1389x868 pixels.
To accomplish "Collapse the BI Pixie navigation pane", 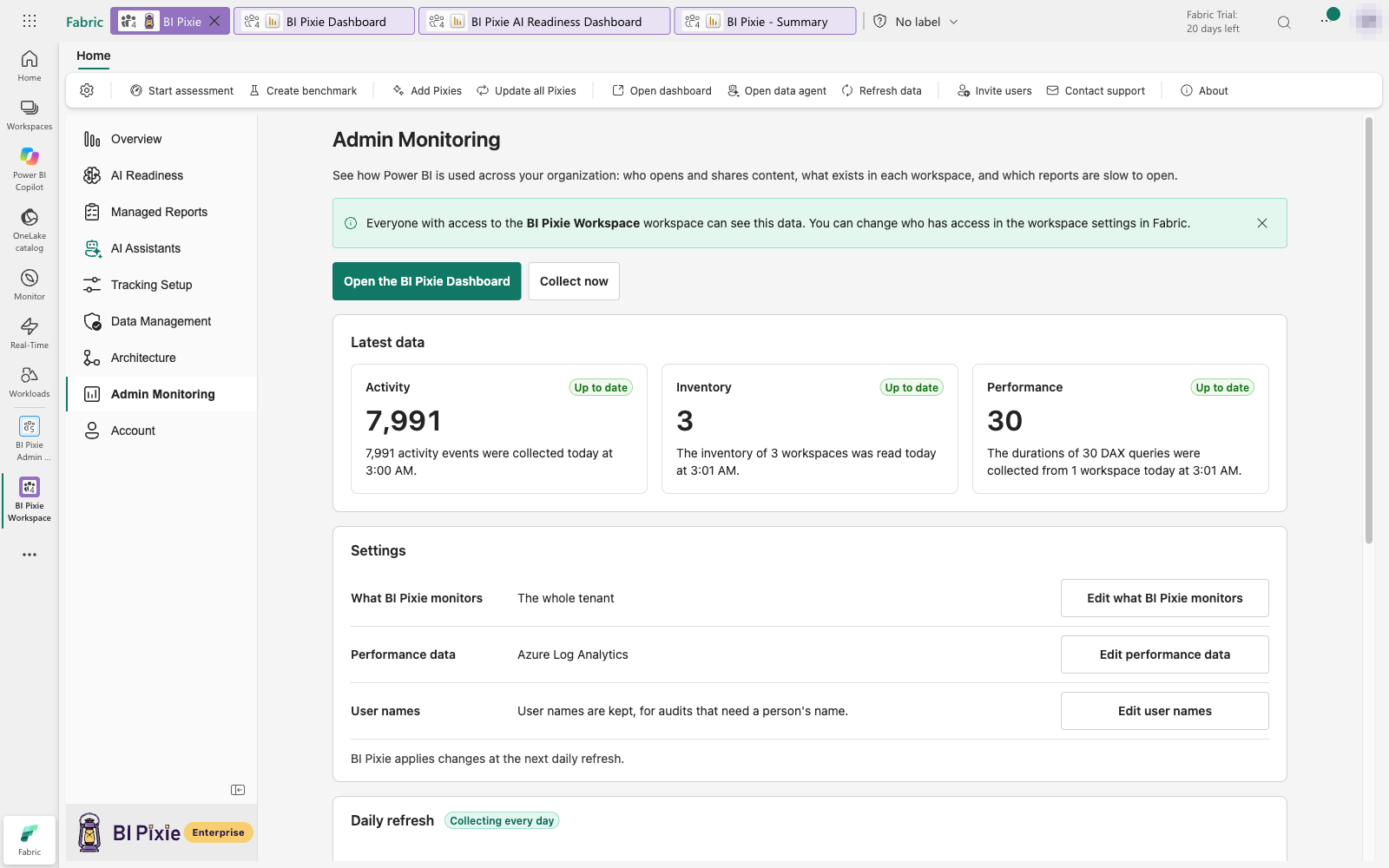I will [238, 790].
